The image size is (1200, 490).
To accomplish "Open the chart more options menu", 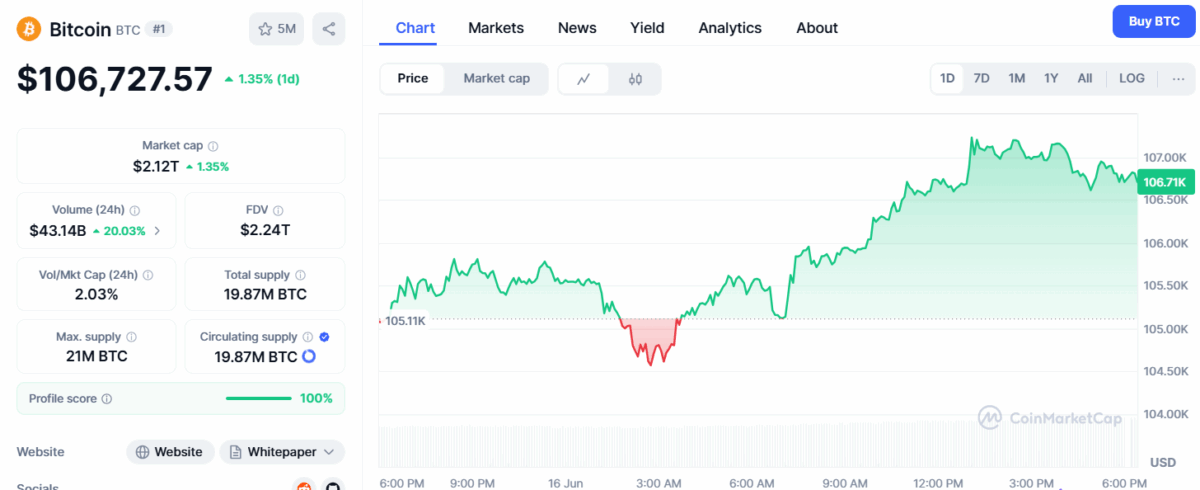I will [1178, 79].
